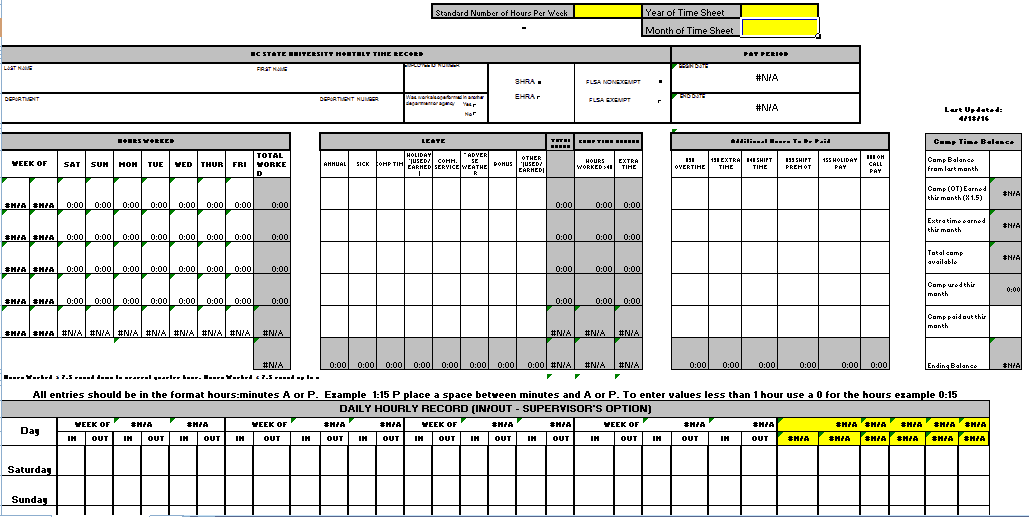Select the SICK leave column header
Image resolution: width=1029 pixels, height=517 pixels.
click(x=362, y=164)
